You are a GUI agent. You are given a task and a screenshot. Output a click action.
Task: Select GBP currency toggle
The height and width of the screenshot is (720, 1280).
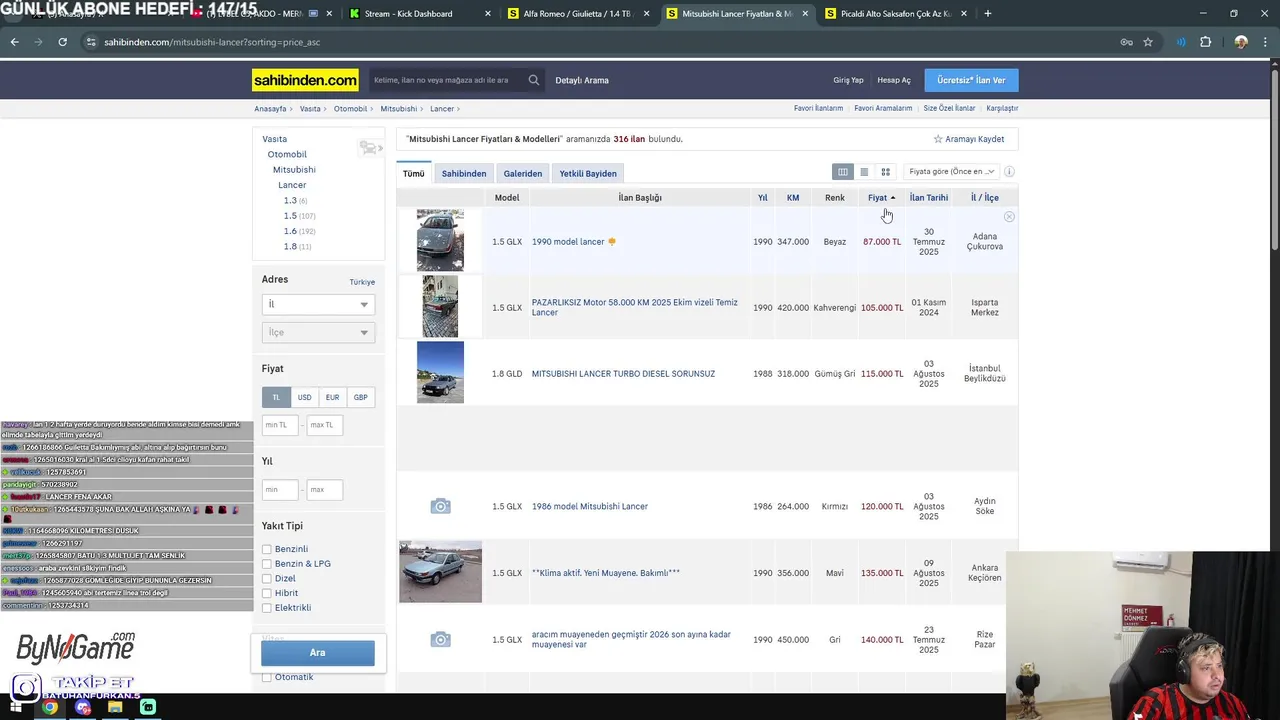coord(360,397)
